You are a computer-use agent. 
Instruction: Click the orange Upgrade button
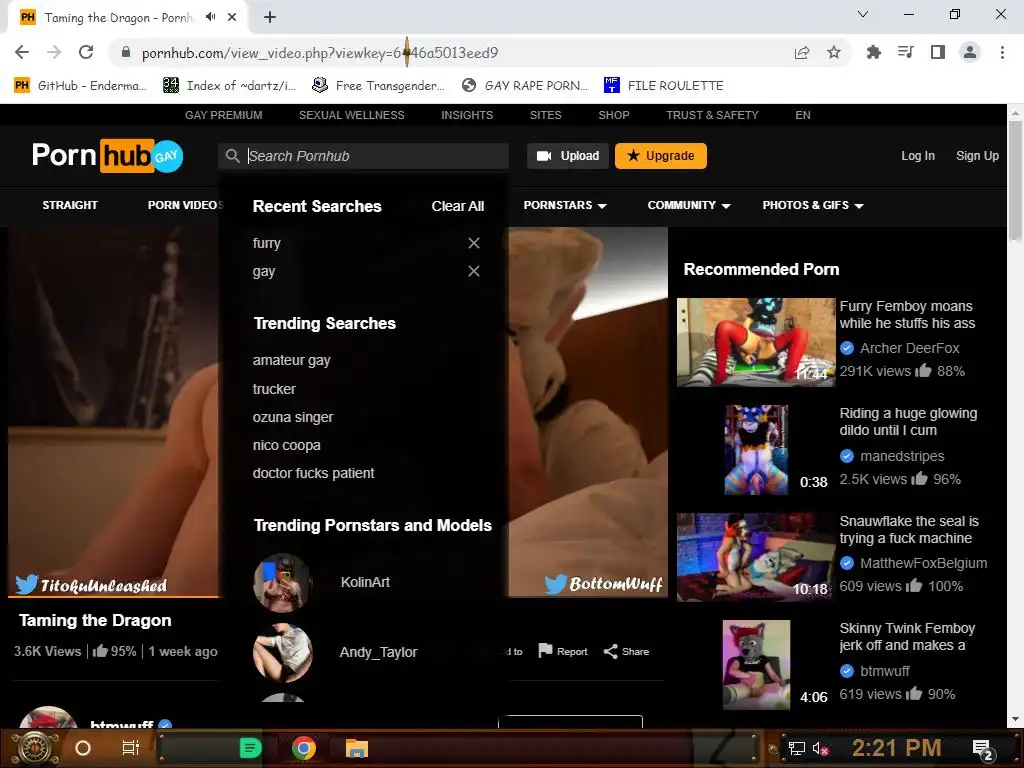point(661,156)
